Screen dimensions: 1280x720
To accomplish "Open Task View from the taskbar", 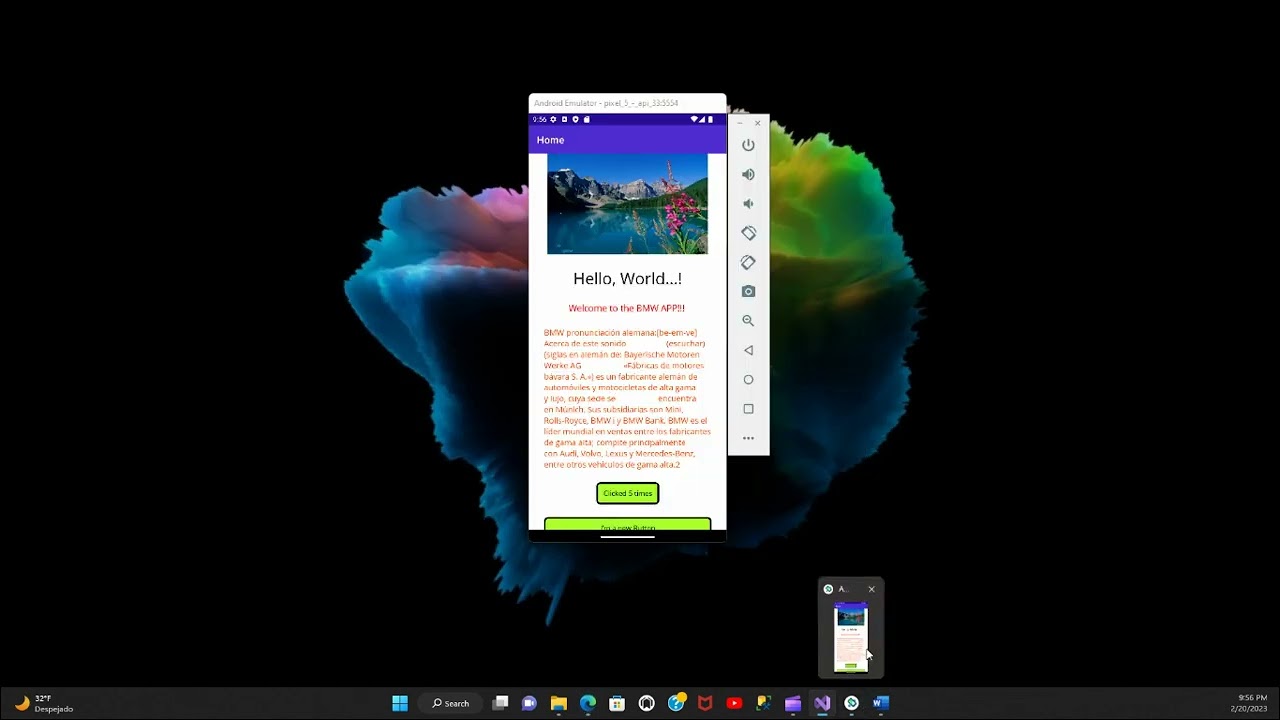I will pos(501,703).
